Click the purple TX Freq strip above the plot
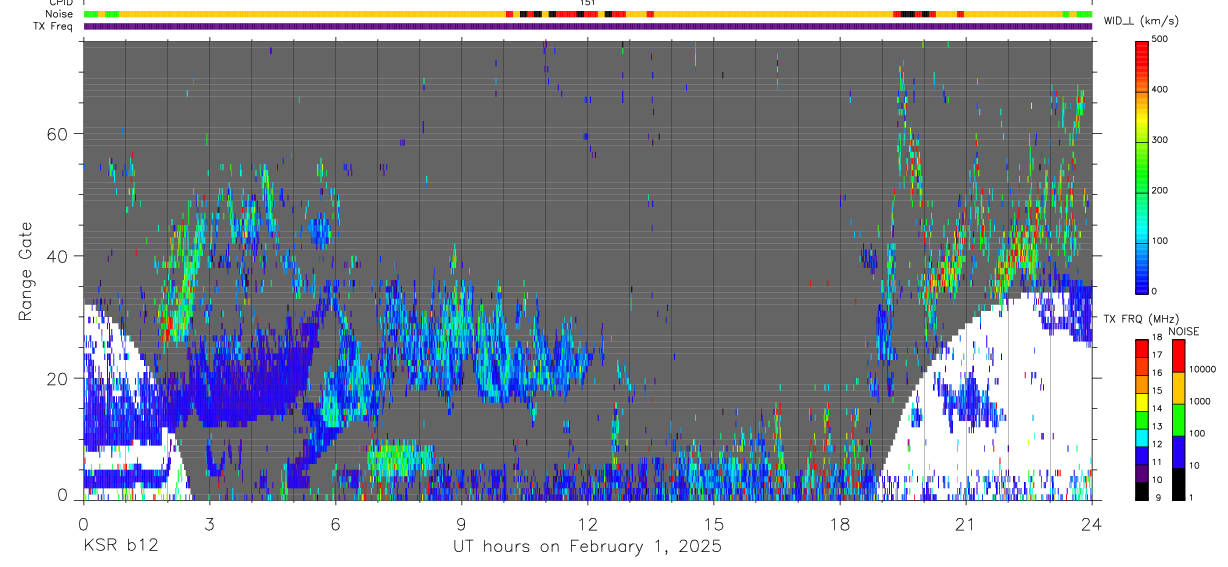1228x567 pixels. coord(588,26)
